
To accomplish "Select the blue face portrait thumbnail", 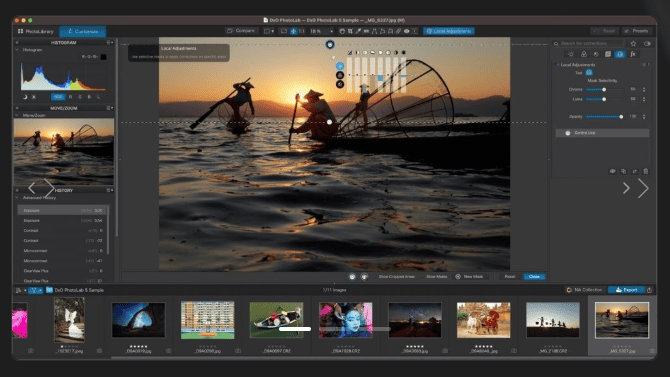I will [x=346, y=320].
